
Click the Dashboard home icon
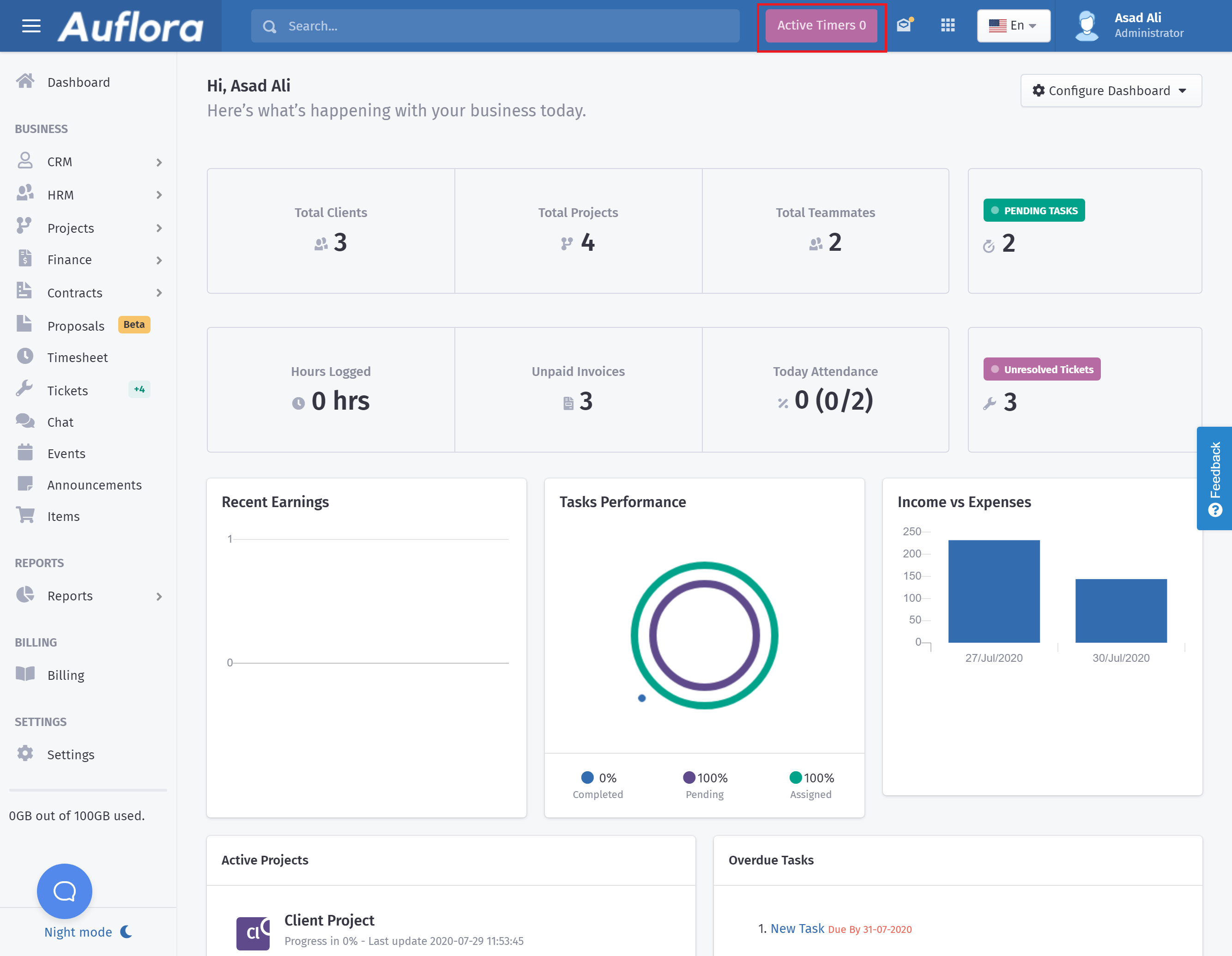point(25,82)
